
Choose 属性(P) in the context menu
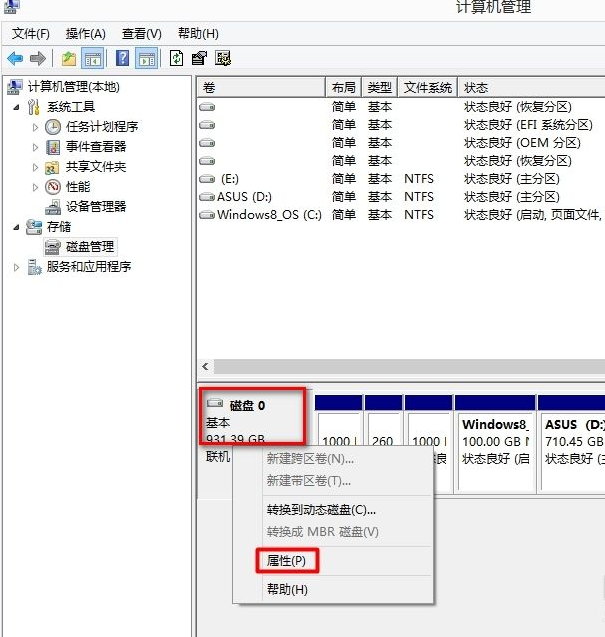[x=286, y=560]
